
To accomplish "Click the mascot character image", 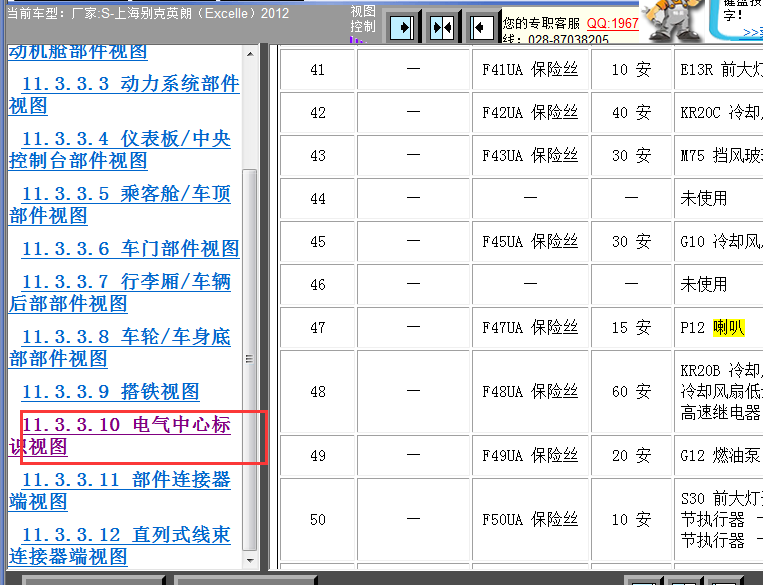I will [673, 20].
